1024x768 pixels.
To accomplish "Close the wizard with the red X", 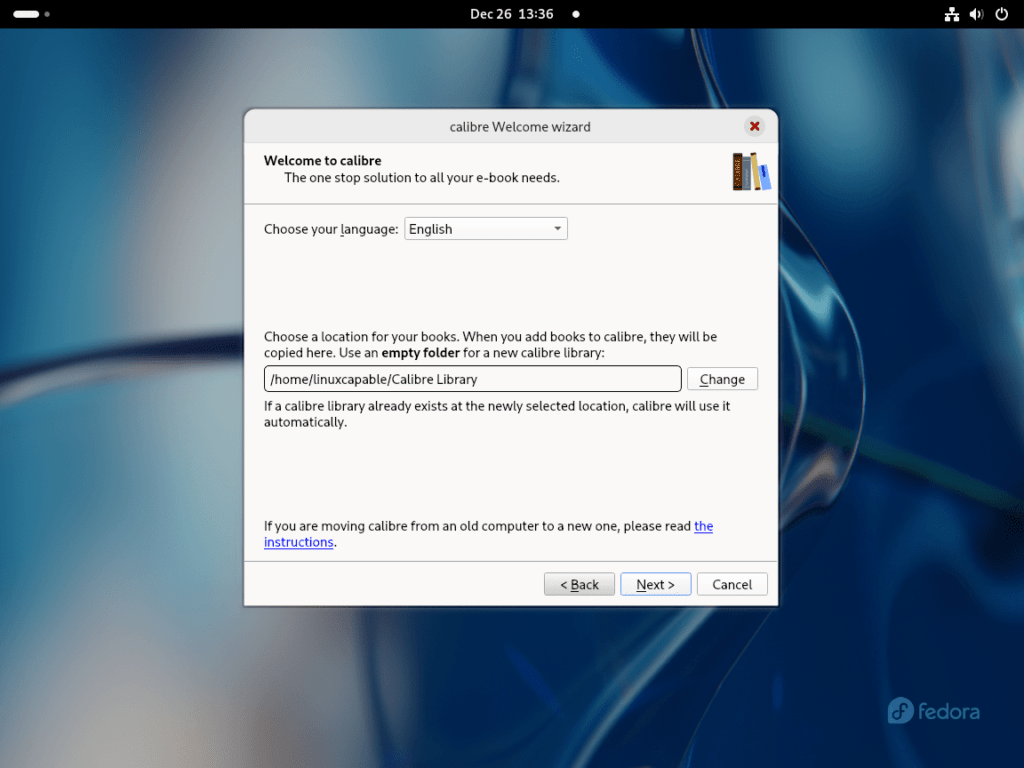I will pyautogui.click(x=754, y=126).
